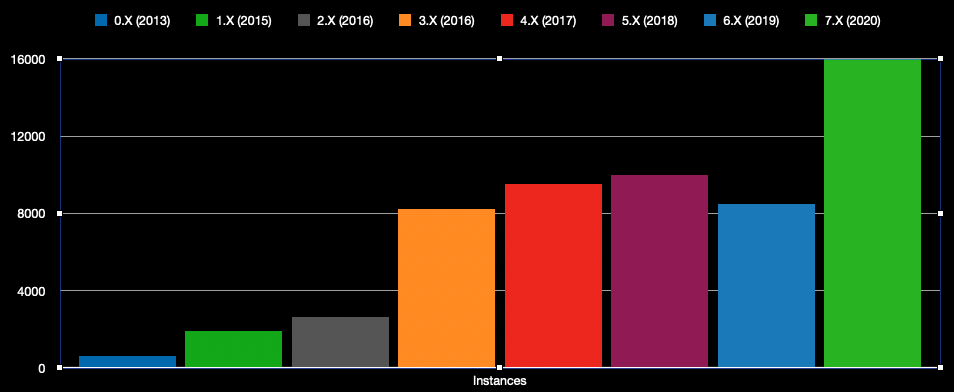
Task: Select the short blue 0.X bar
Action: coord(127,362)
